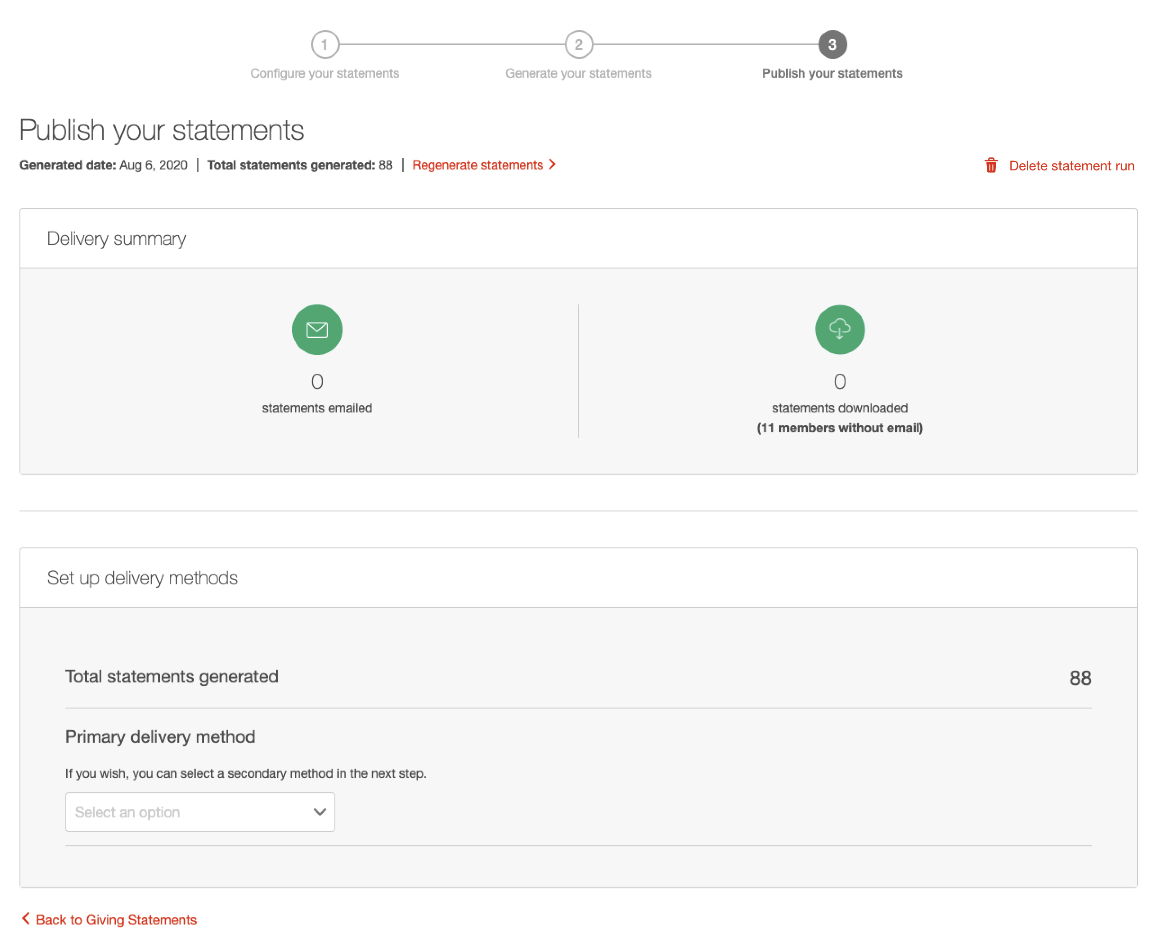
Task: Click the Configure your statements step label
Action: coord(324,73)
